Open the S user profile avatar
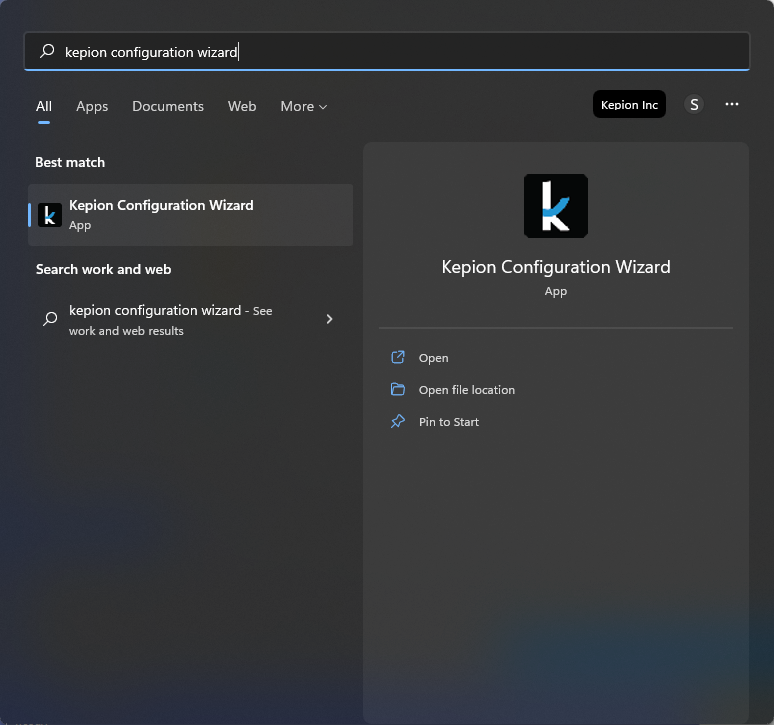Screen dimensions: 774x725 [x=694, y=105]
